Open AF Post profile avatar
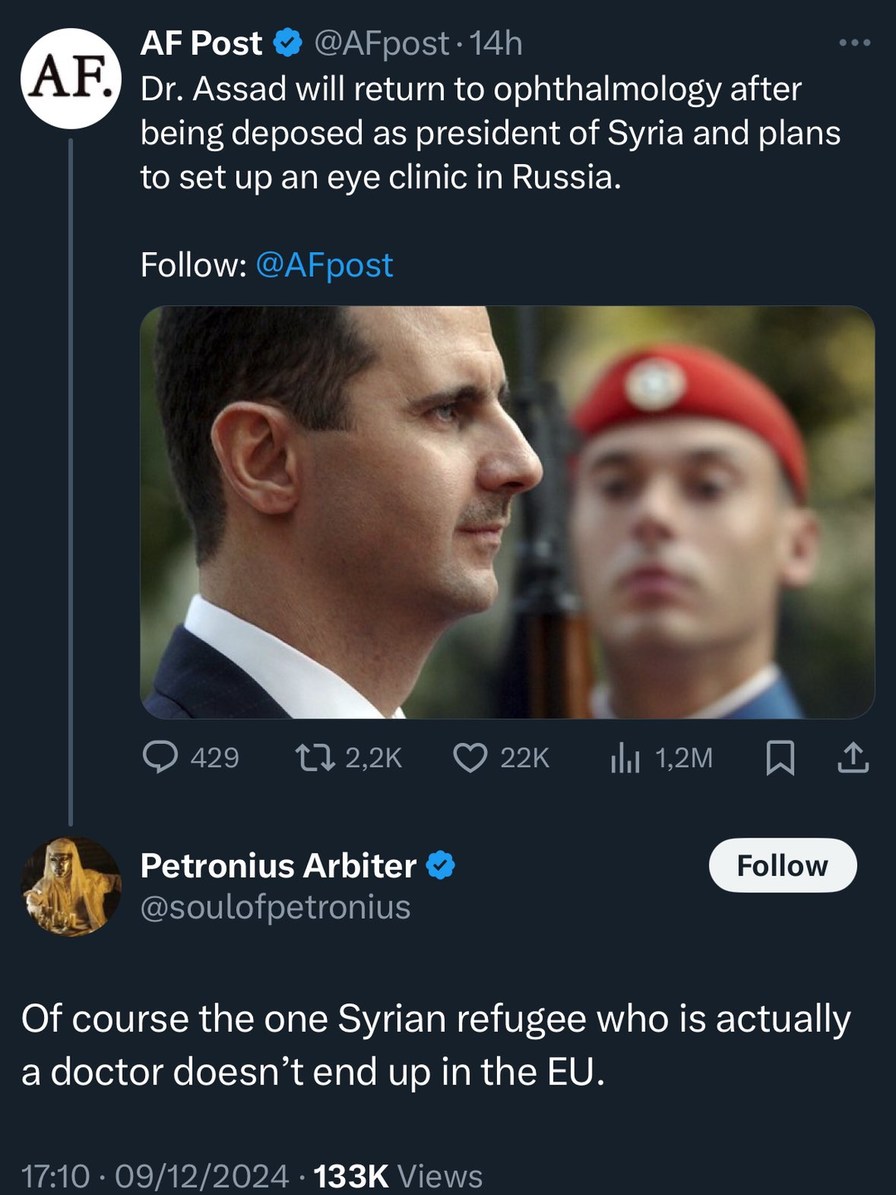Image resolution: width=896 pixels, height=1195 pixels. pos(71,79)
